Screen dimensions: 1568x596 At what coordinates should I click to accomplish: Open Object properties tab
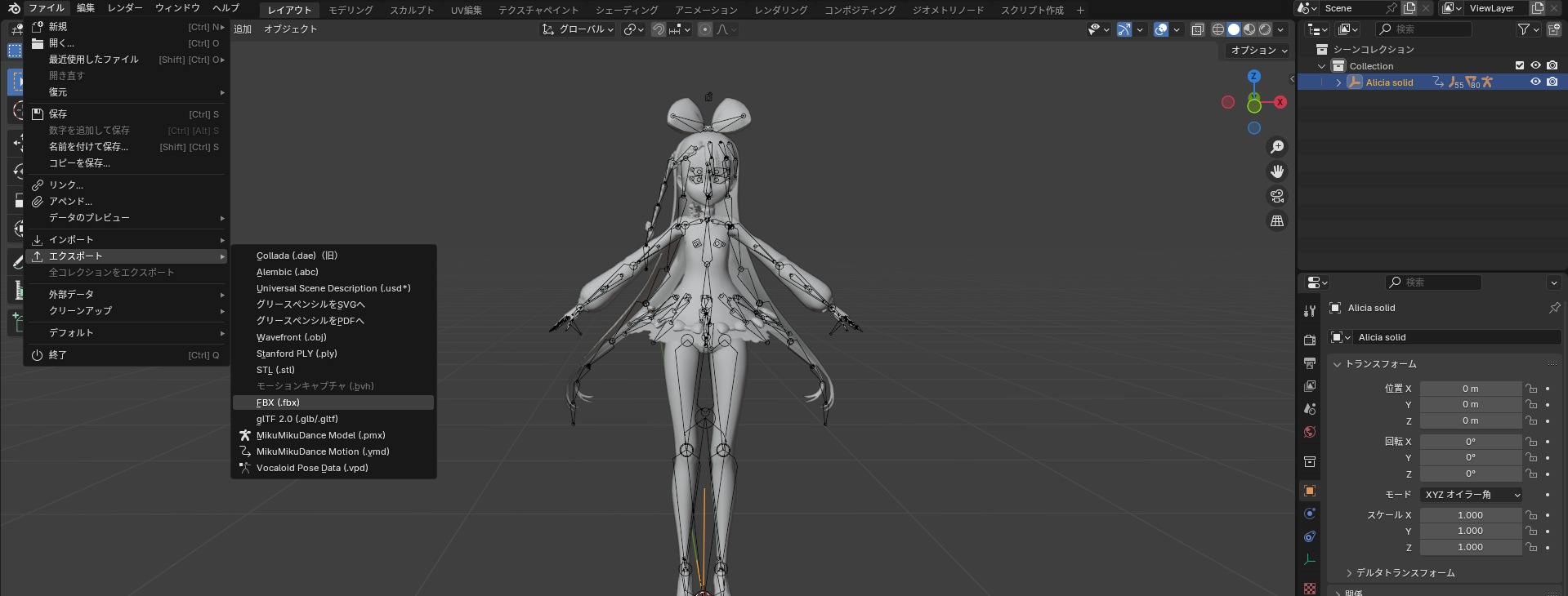[x=1310, y=491]
